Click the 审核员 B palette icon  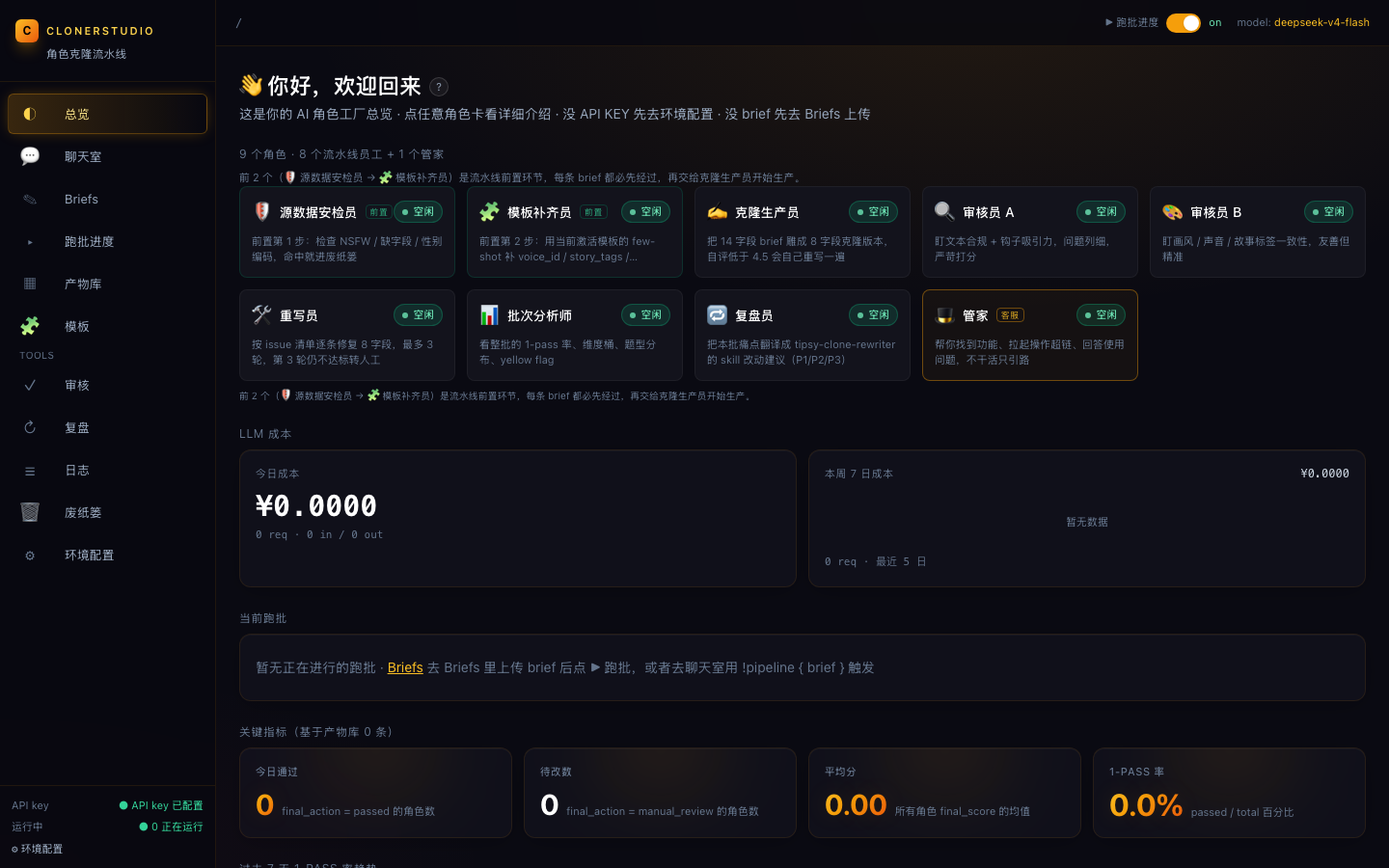[x=1172, y=211]
